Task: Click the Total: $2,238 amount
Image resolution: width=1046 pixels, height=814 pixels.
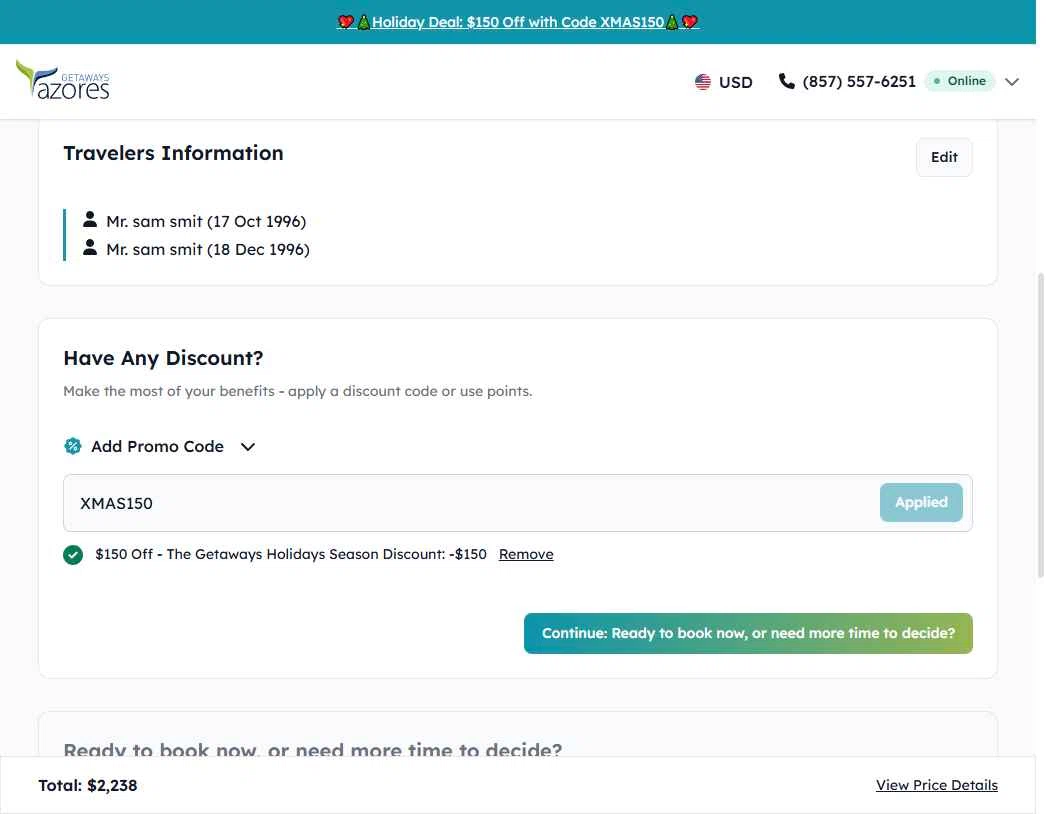Action: (x=87, y=785)
